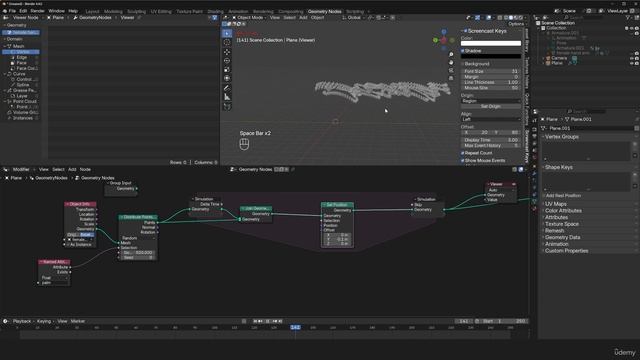Open the spreadsheet editor type icon

click(x=6, y=18)
